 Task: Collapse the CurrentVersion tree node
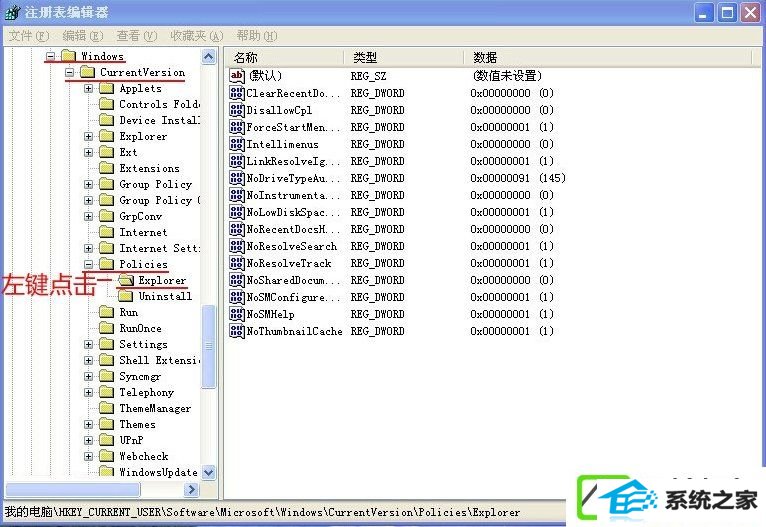[x=70, y=72]
